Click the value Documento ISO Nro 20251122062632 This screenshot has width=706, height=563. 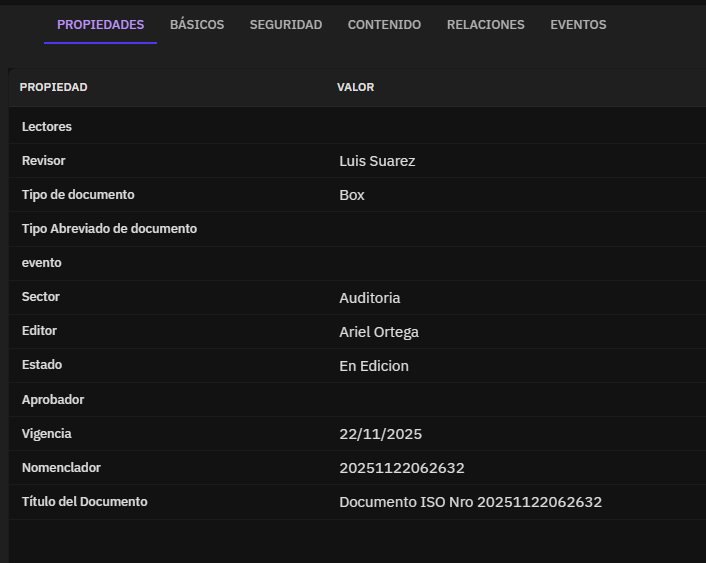click(471, 502)
